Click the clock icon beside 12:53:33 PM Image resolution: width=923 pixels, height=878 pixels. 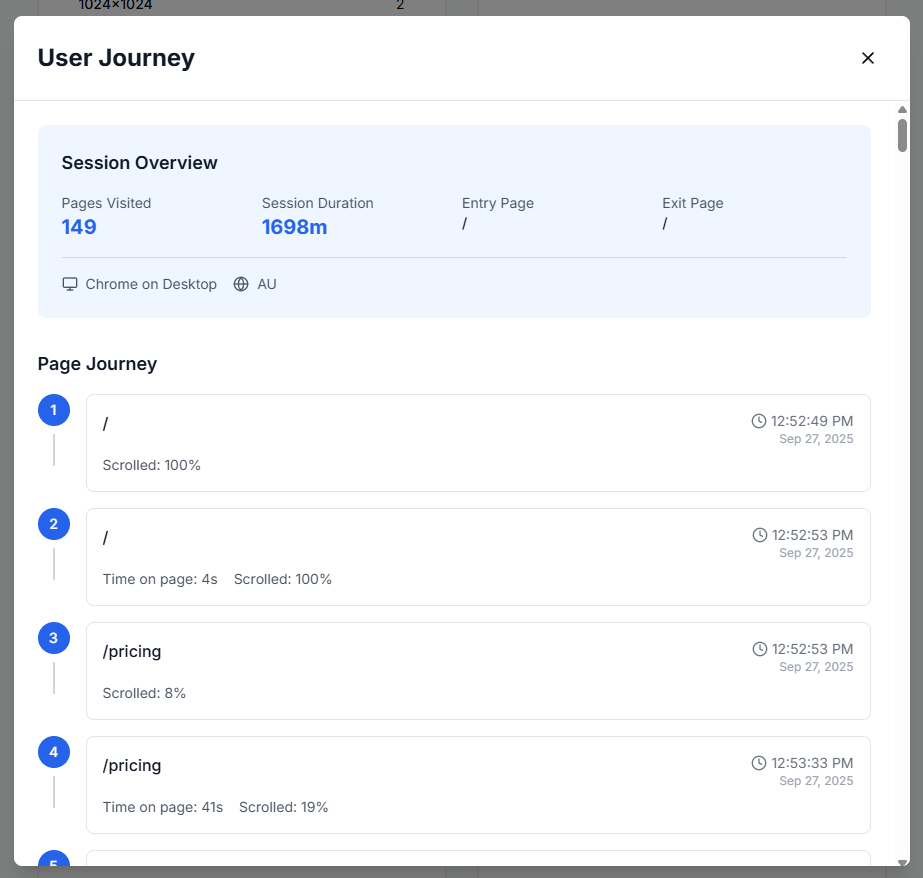(x=760, y=763)
